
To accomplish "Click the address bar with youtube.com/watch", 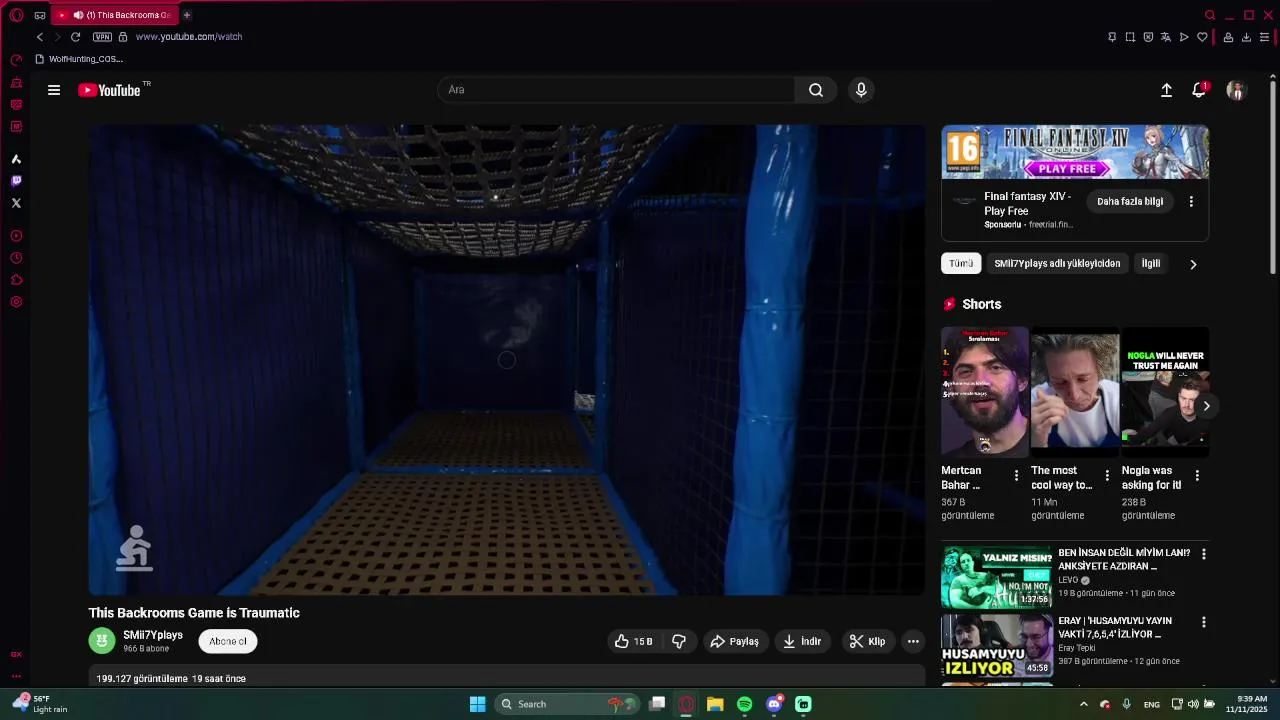I will (x=188, y=37).
